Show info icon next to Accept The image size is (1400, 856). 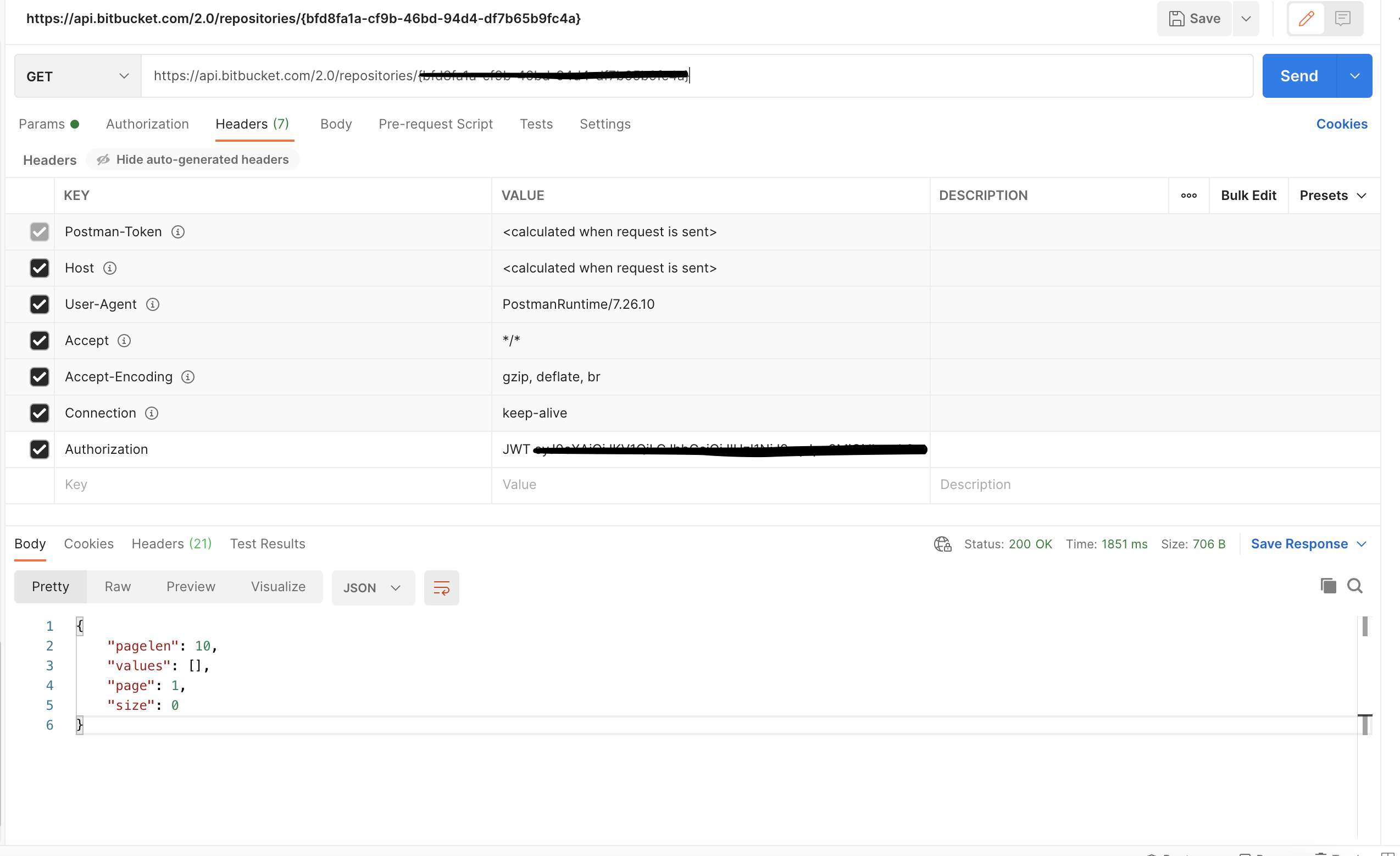124,341
